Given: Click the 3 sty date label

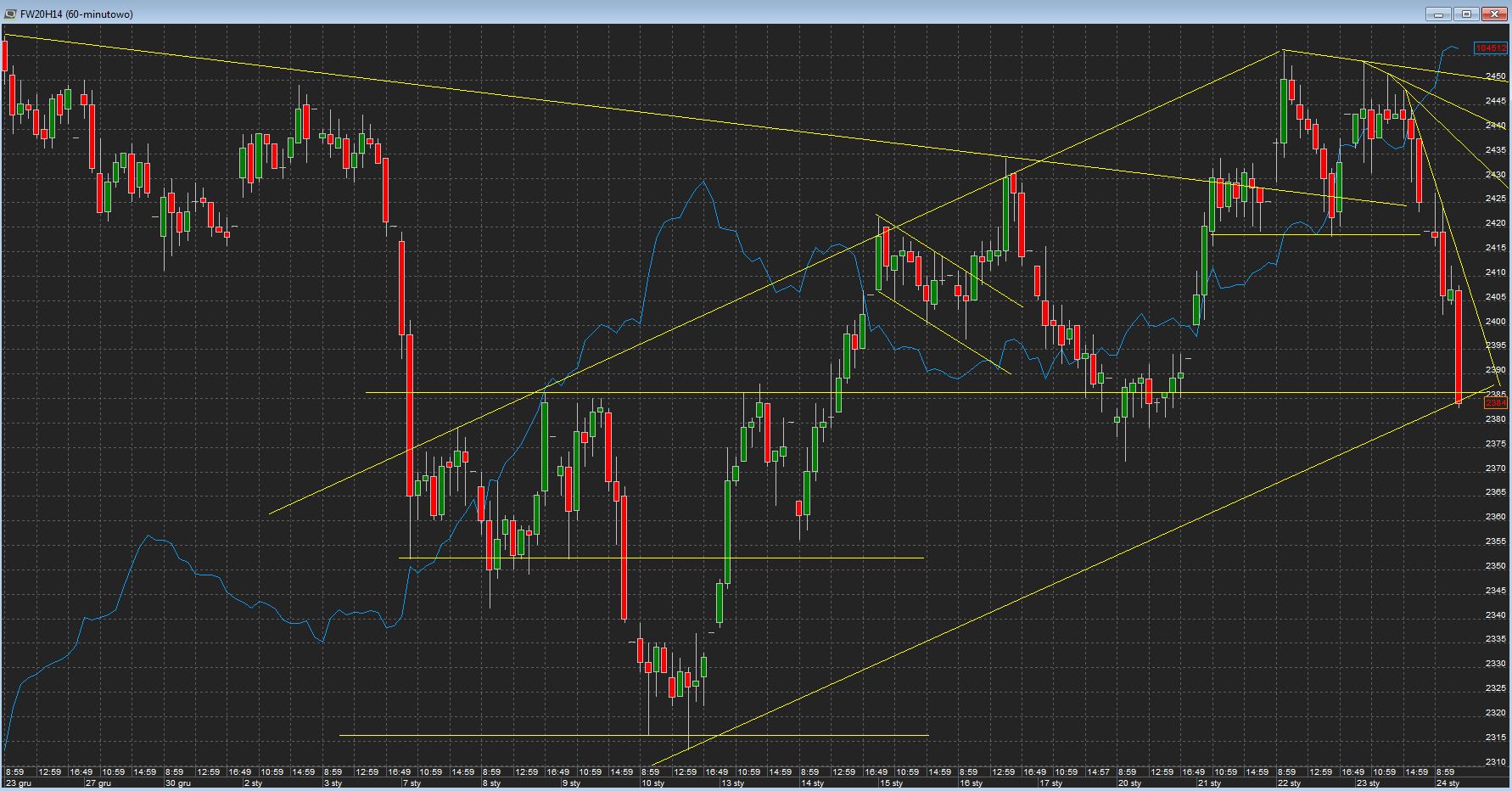Looking at the screenshot, I should (333, 783).
